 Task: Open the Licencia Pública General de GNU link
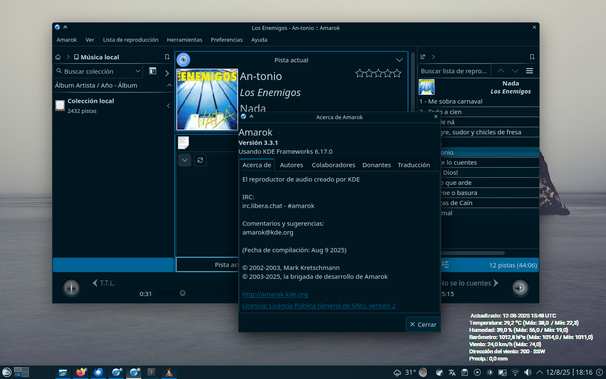(x=319, y=306)
